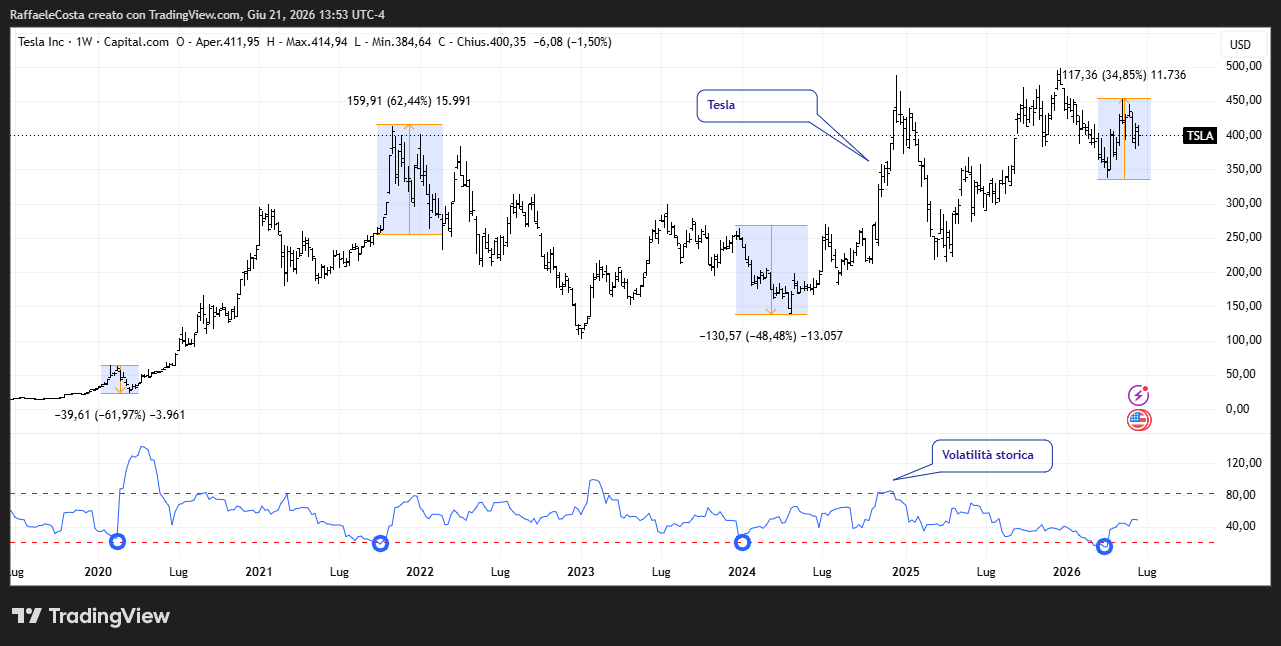Screen dimensions: 1281x646
Task: Select the −48,48% price range box in 2024
Action: pos(771,270)
